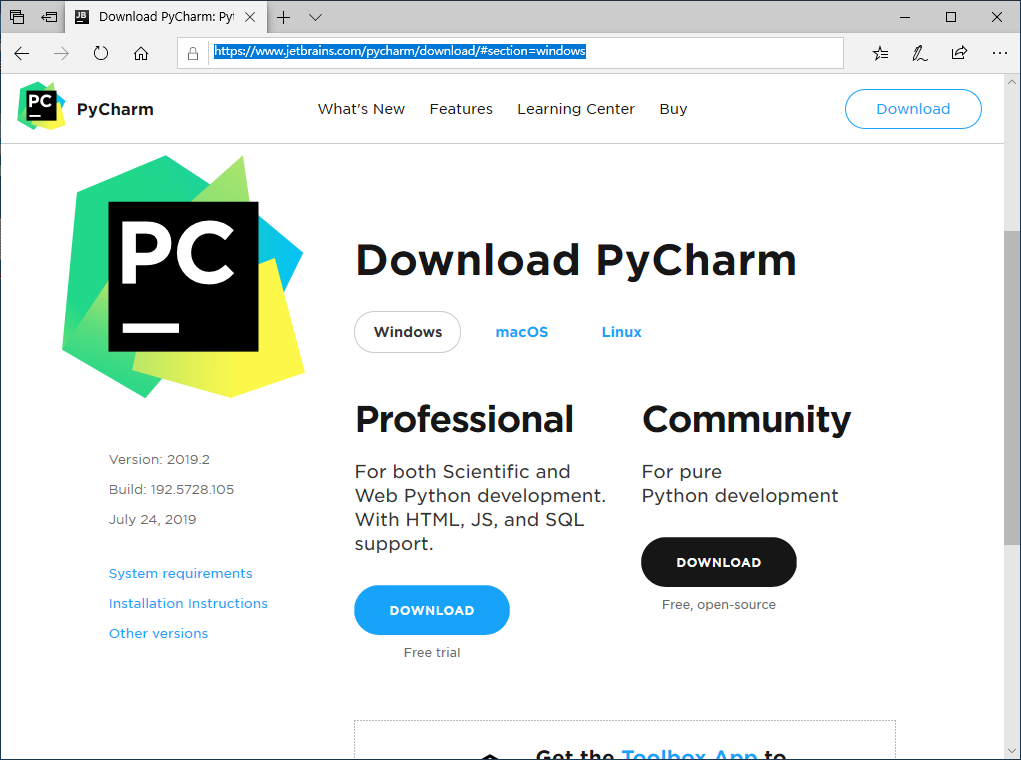Click the Free, open-source caption
Screen dimensions: 1021x760
coord(719,605)
